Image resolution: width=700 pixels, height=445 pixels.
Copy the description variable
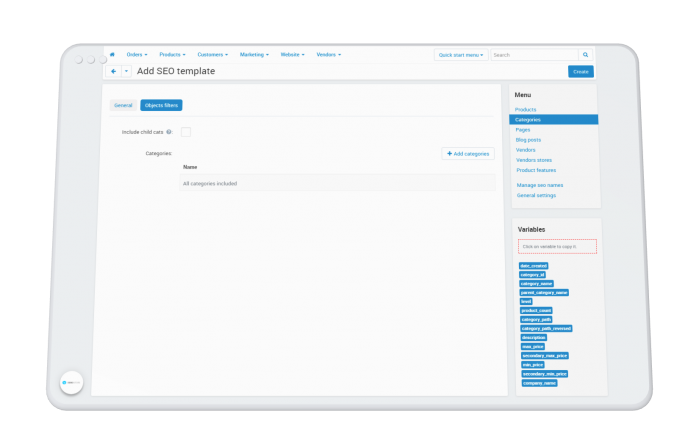534,337
